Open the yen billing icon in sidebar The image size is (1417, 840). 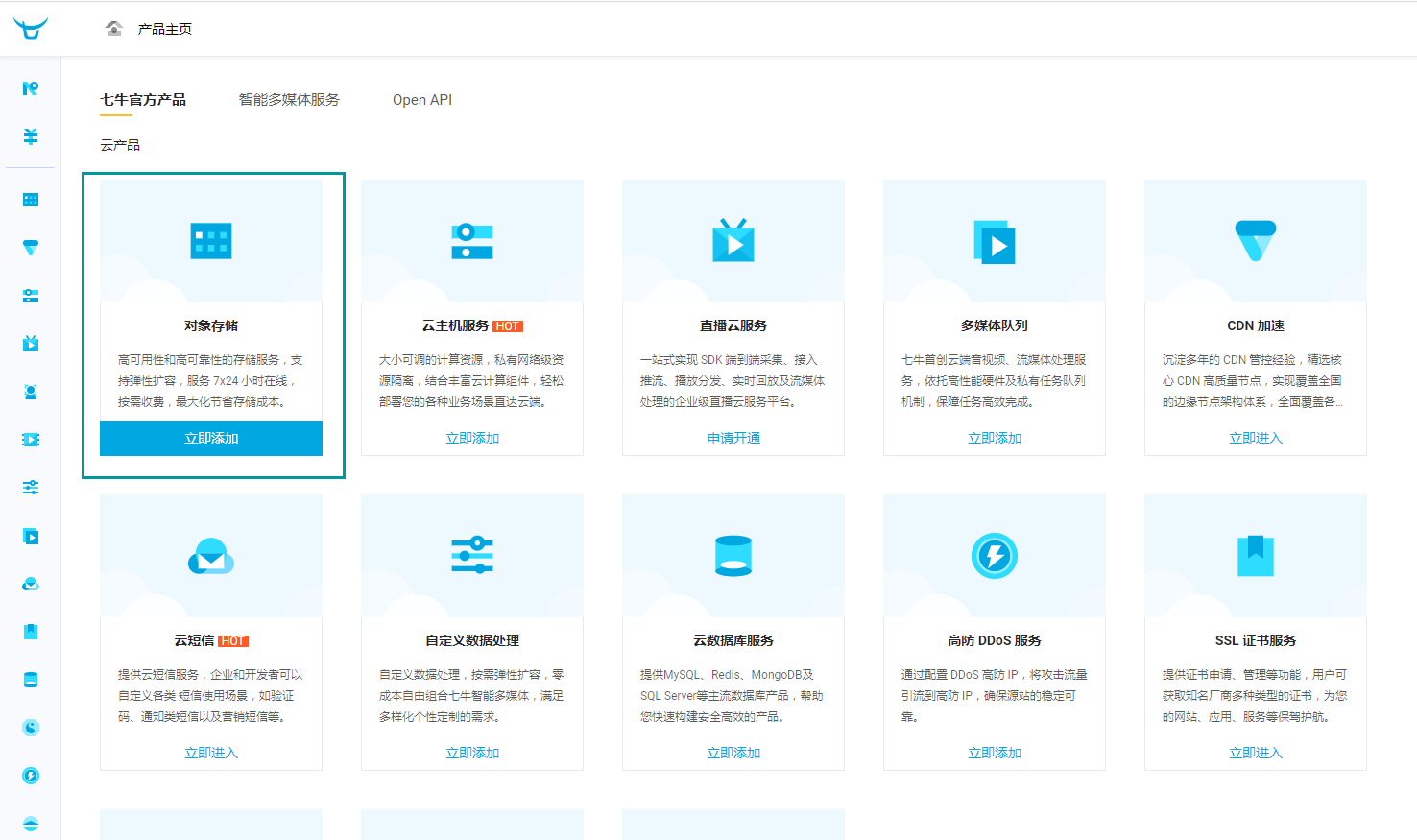pyautogui.click(x=31, y=136)
